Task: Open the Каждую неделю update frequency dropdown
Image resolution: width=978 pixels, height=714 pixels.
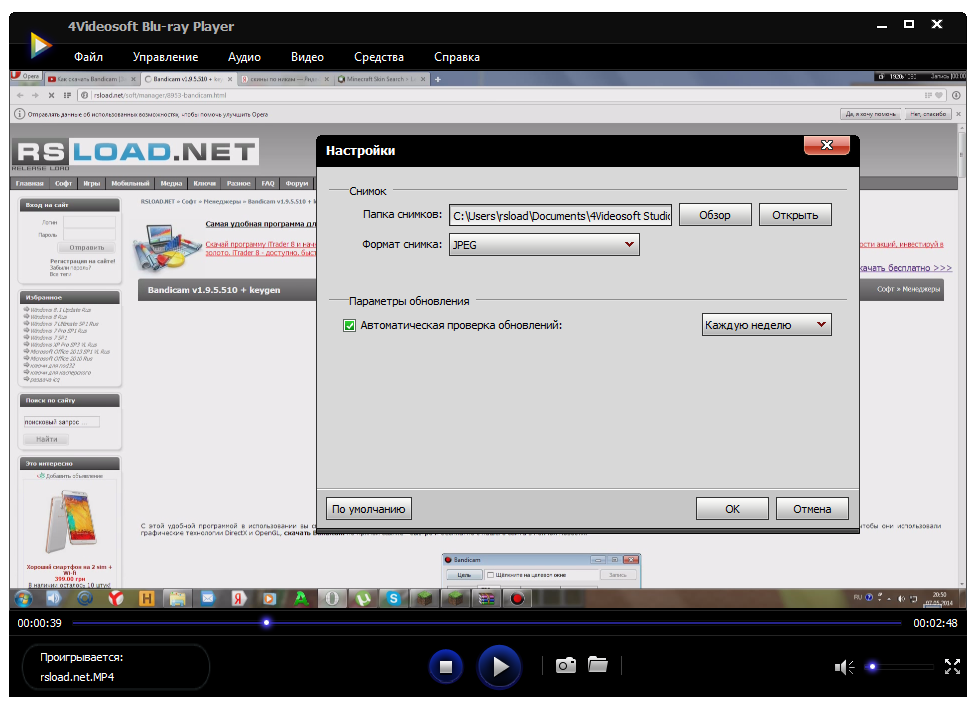Action: pyautogui.click(x=767, y=324)
